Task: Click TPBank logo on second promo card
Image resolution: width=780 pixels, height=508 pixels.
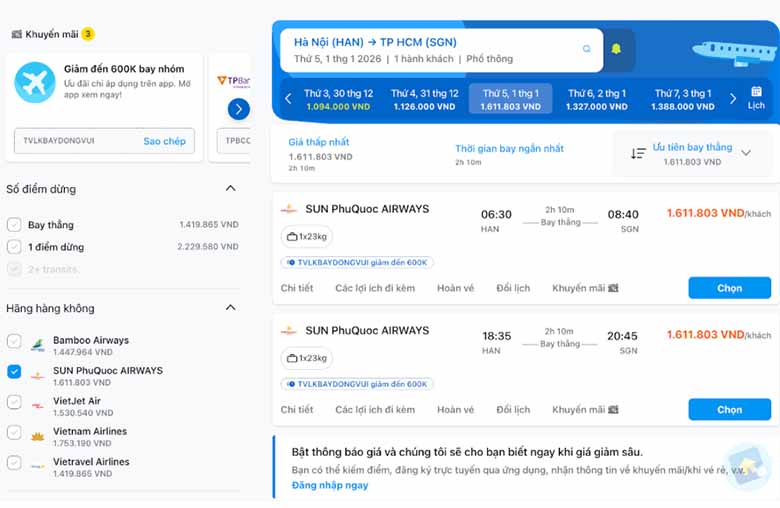Action: (234, 81)
